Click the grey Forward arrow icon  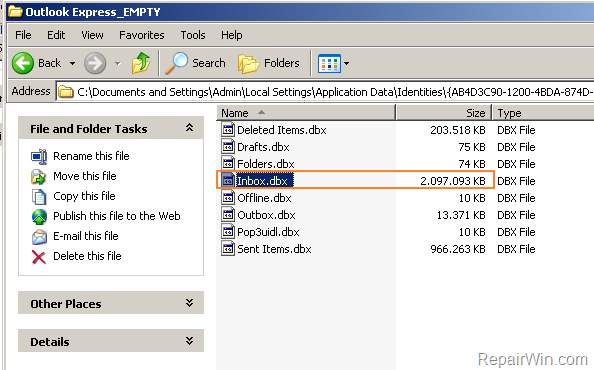point(95,63)
